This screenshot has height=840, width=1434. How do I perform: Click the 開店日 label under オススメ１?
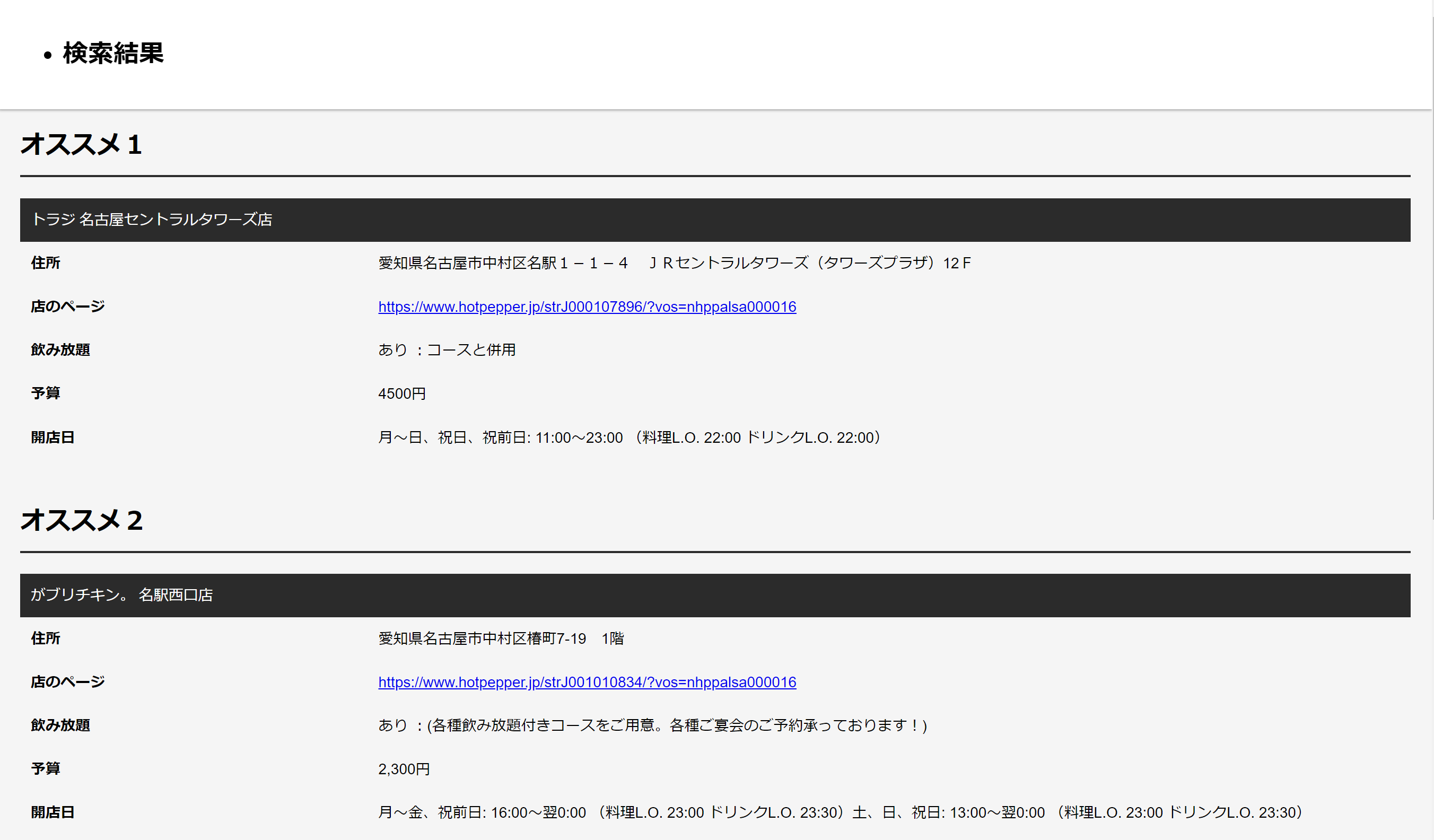tap(54, 437)
